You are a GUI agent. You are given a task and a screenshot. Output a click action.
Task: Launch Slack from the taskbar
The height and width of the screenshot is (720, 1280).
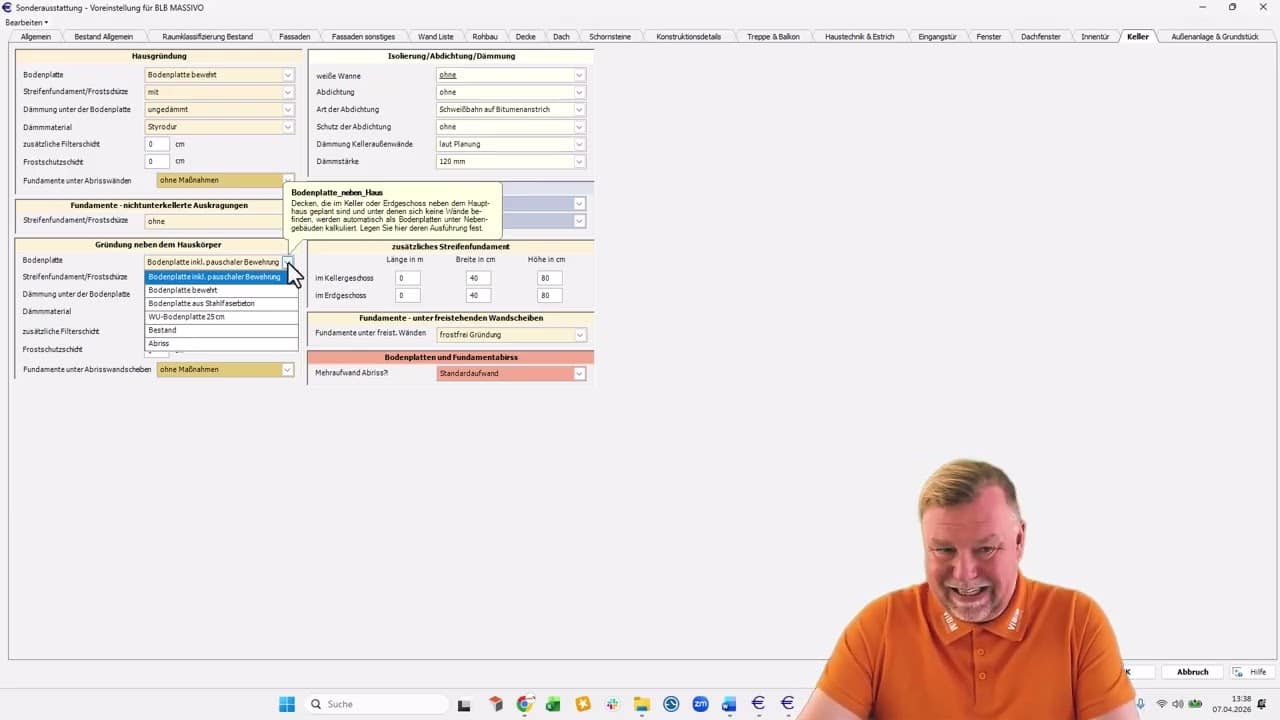612,704
